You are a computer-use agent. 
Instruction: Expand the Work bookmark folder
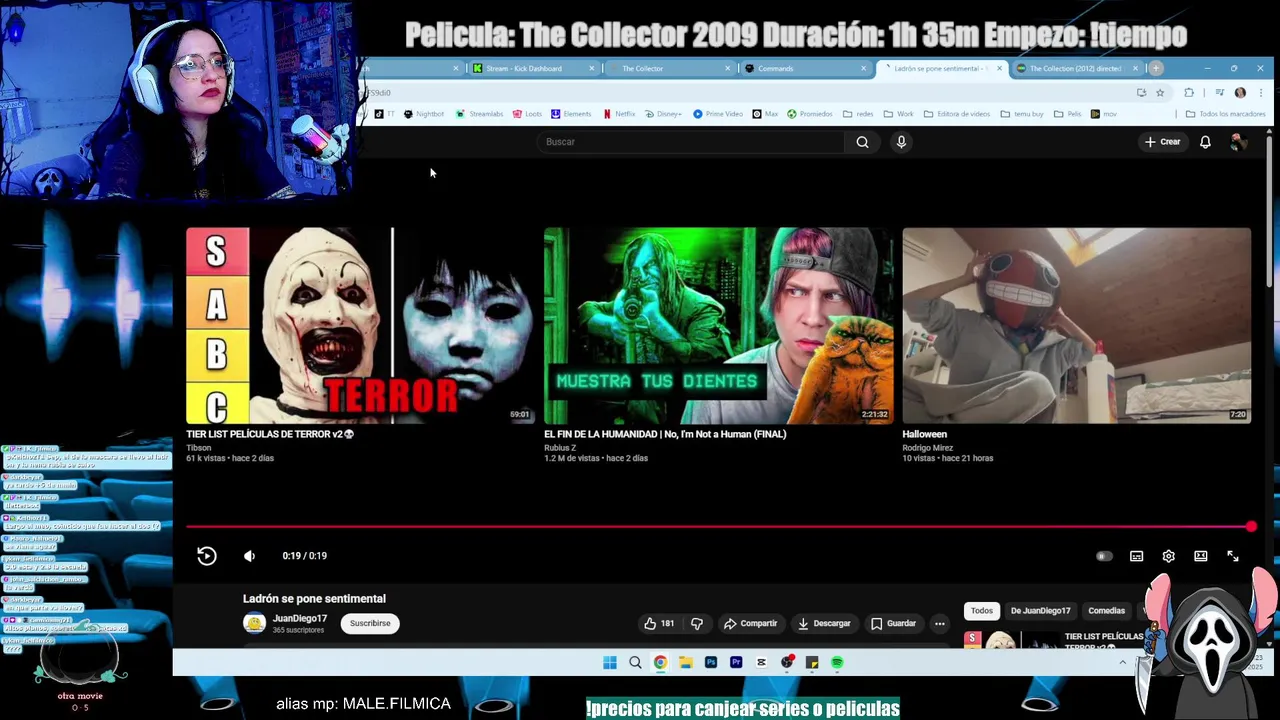point(898,114)
